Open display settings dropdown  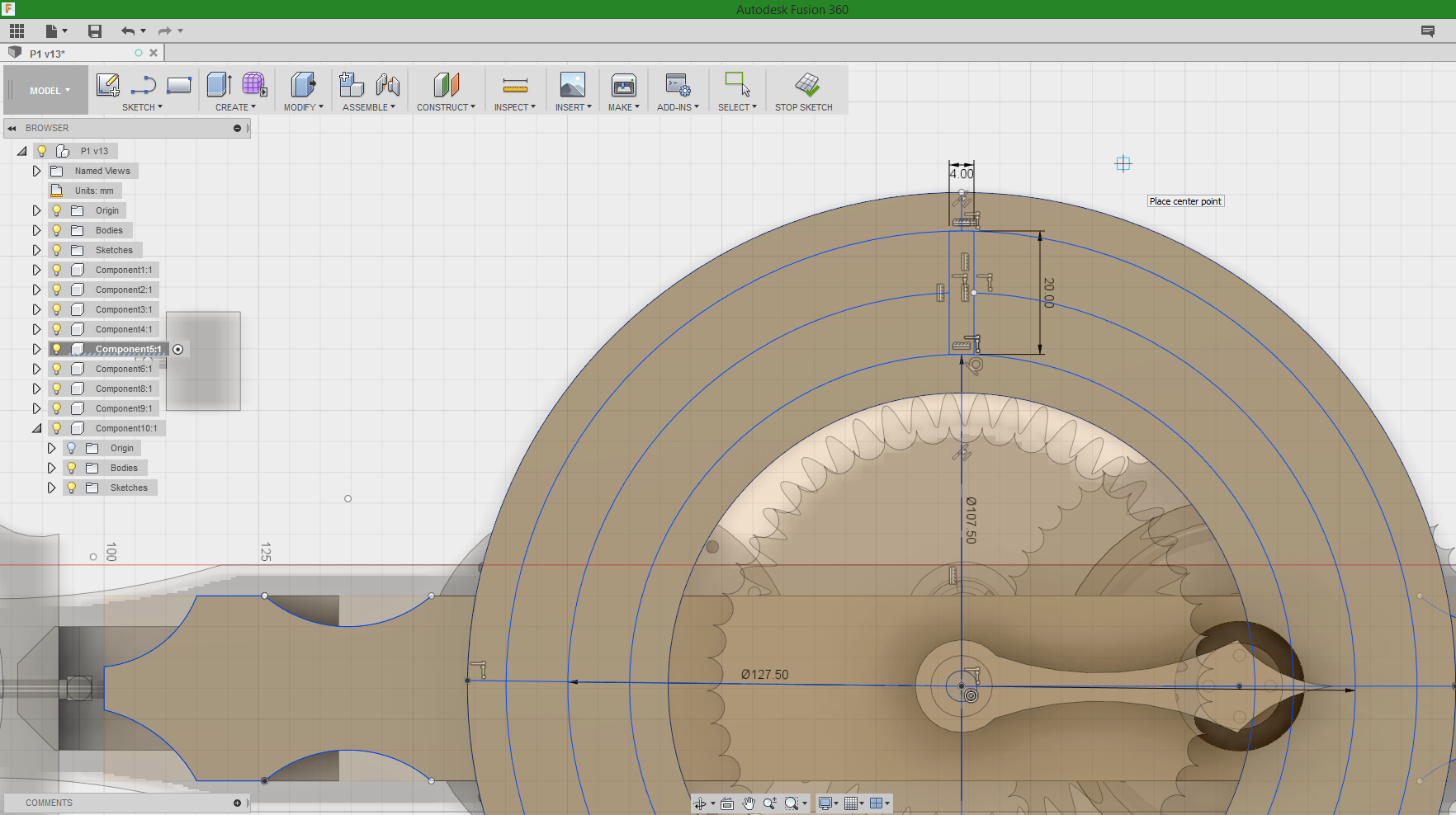pos(828,803)
